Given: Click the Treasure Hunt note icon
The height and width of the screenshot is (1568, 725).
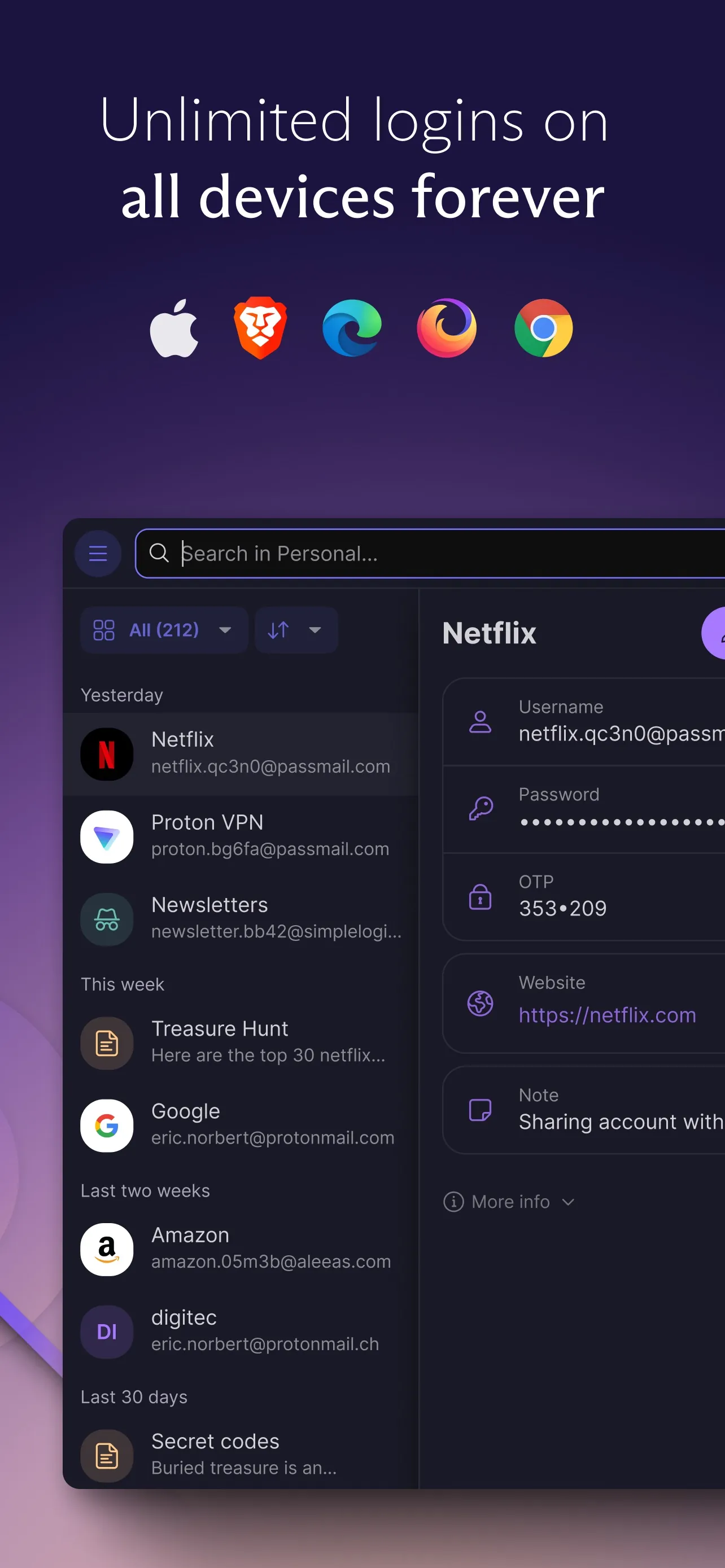Looking at the screenshot, I should click(x=107, y=1043).
